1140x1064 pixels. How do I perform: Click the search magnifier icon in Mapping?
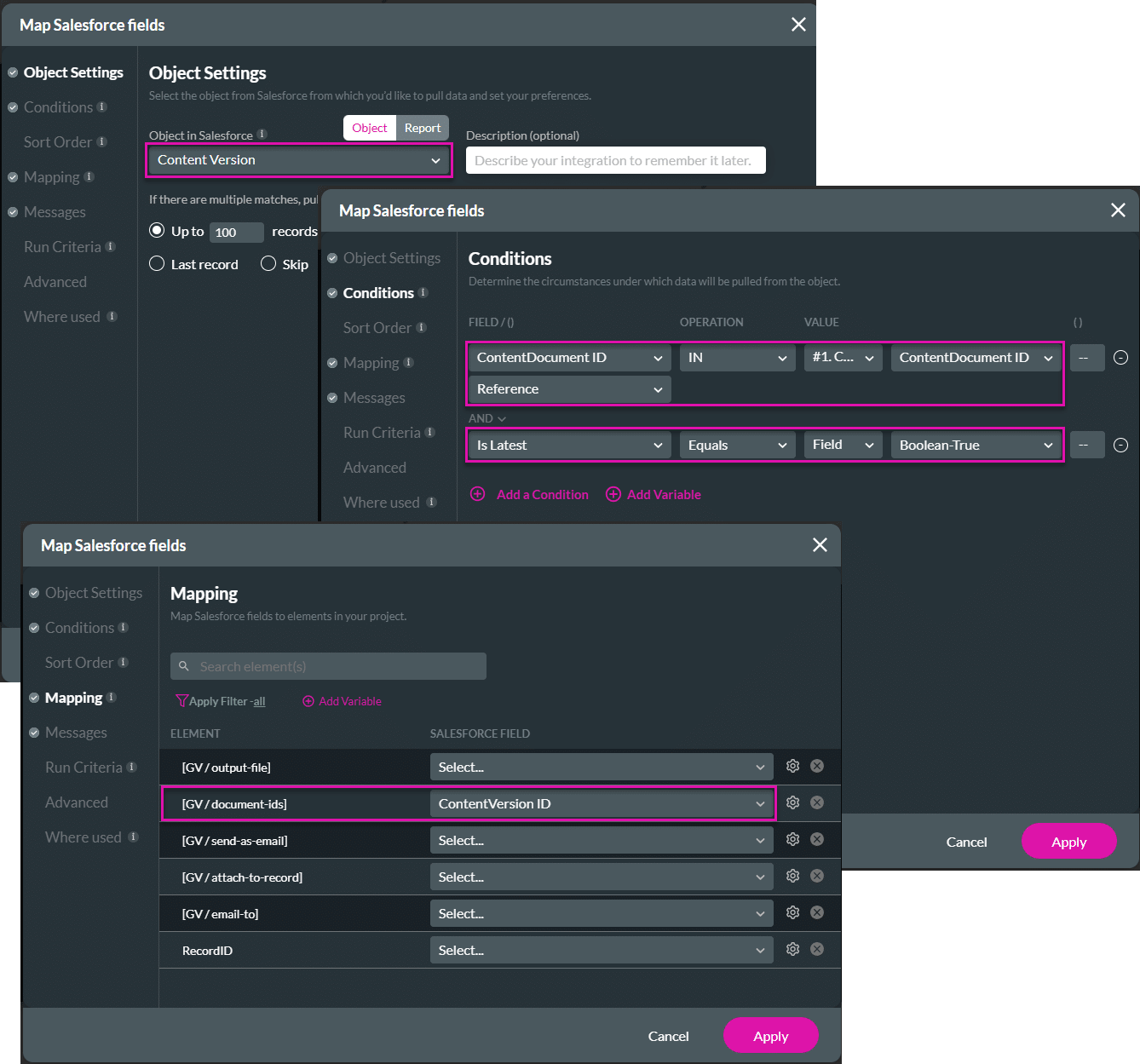(184, 666)
